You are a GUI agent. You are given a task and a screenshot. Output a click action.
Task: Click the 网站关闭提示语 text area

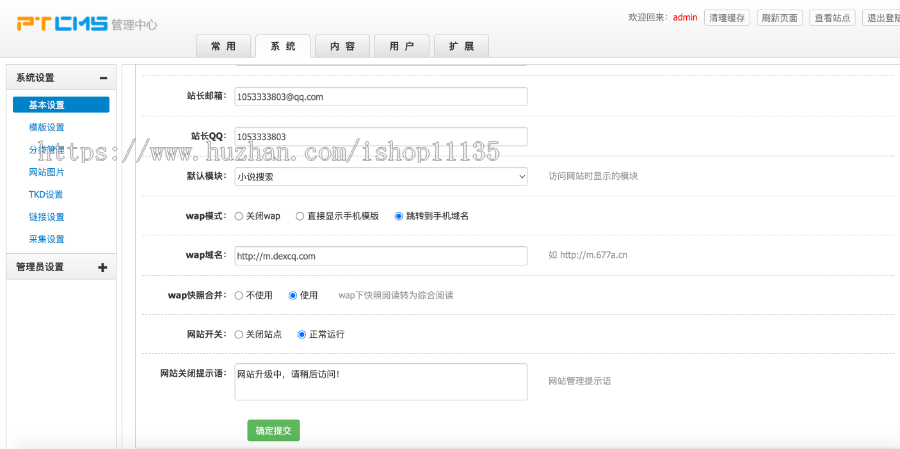coord(381,382)
